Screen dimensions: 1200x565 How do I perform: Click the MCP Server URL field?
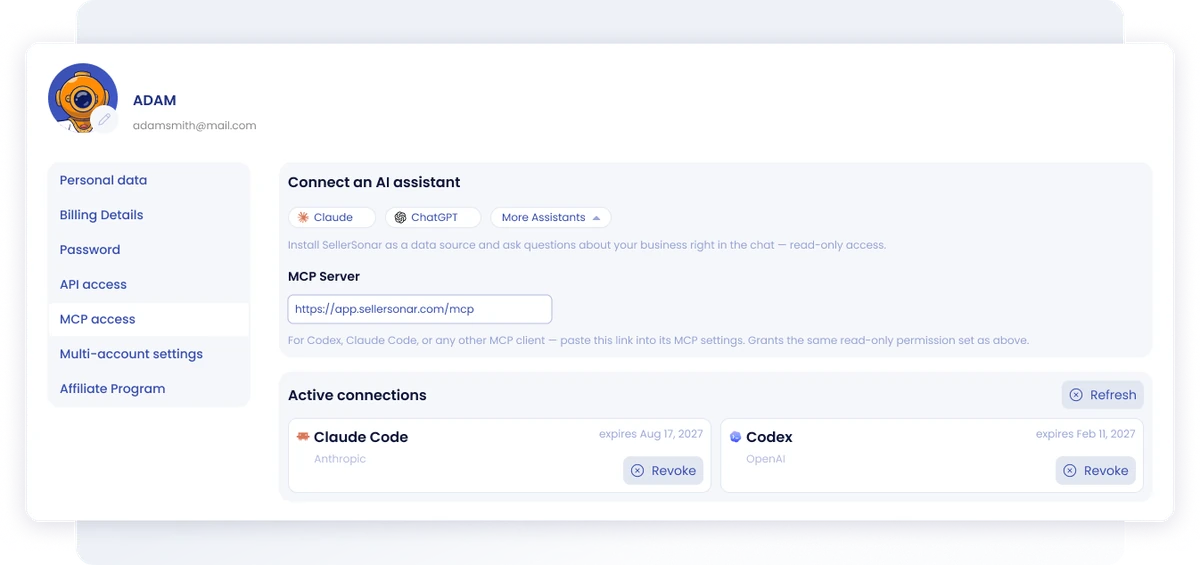(x=420, y=309)
